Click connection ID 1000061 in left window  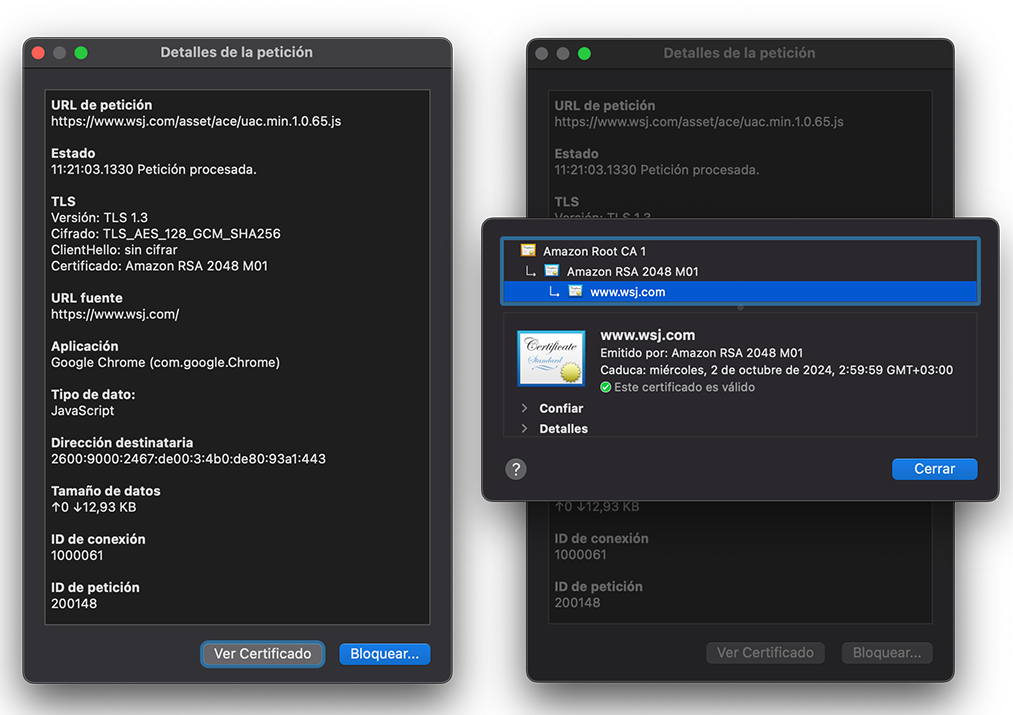77,555
